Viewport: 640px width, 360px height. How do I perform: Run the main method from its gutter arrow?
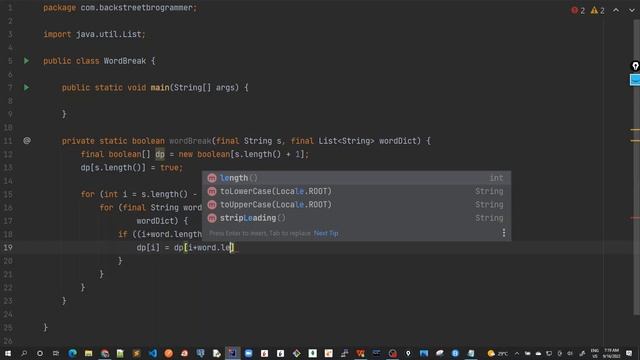pyautogui.click(x=27, y=87)
